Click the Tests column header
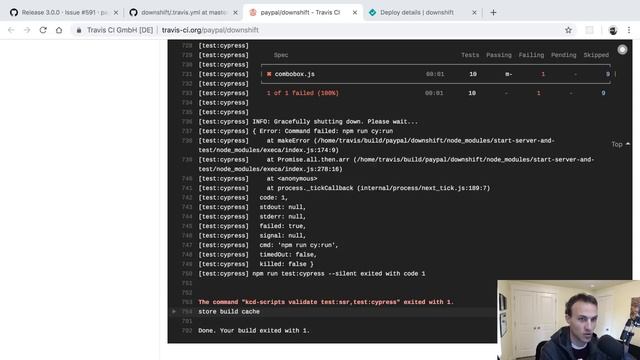The height and width of the screenshot is (360, 640). coord(470,55)
